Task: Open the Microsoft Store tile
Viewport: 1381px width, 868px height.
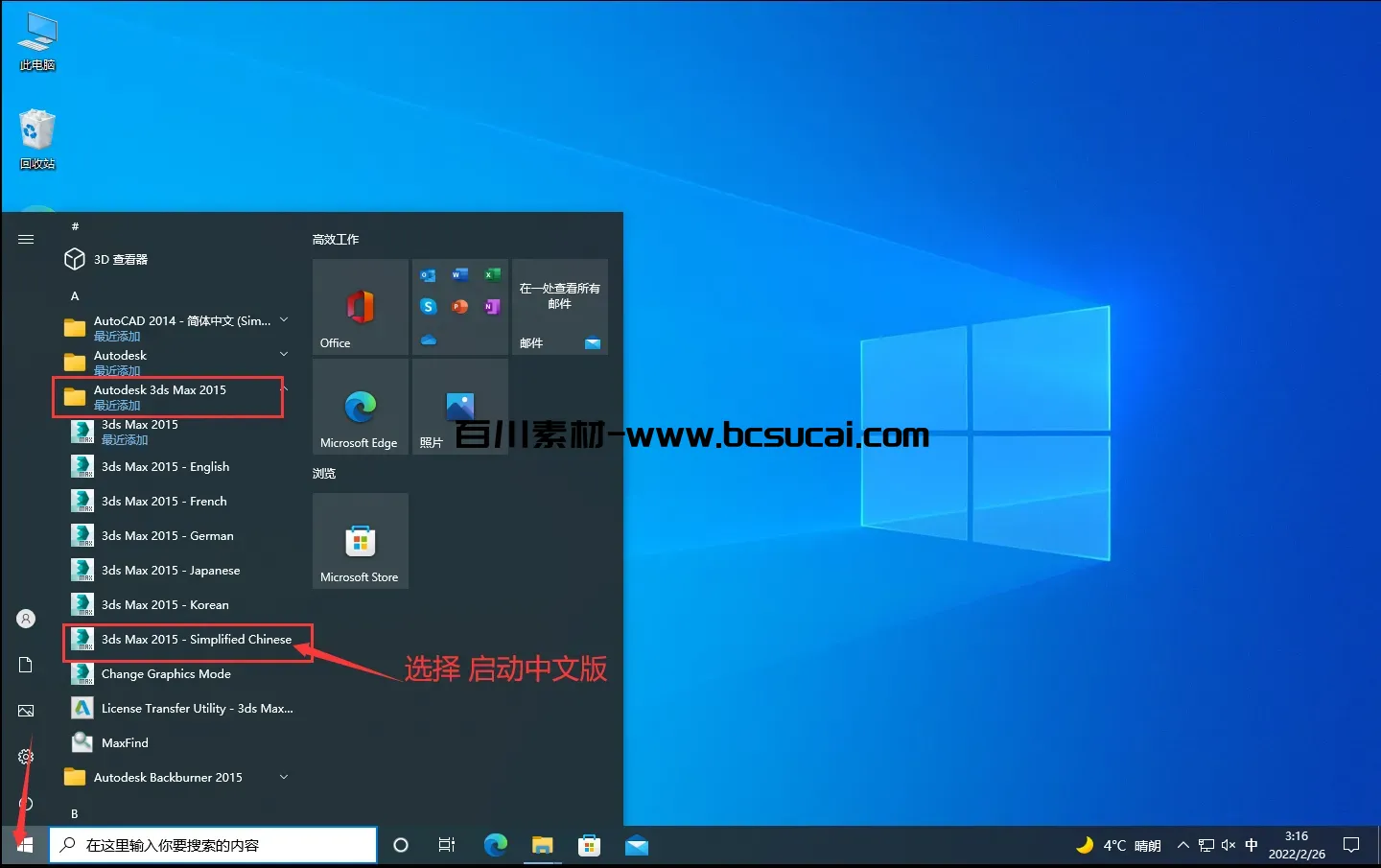Action: (x=361, y=541)
